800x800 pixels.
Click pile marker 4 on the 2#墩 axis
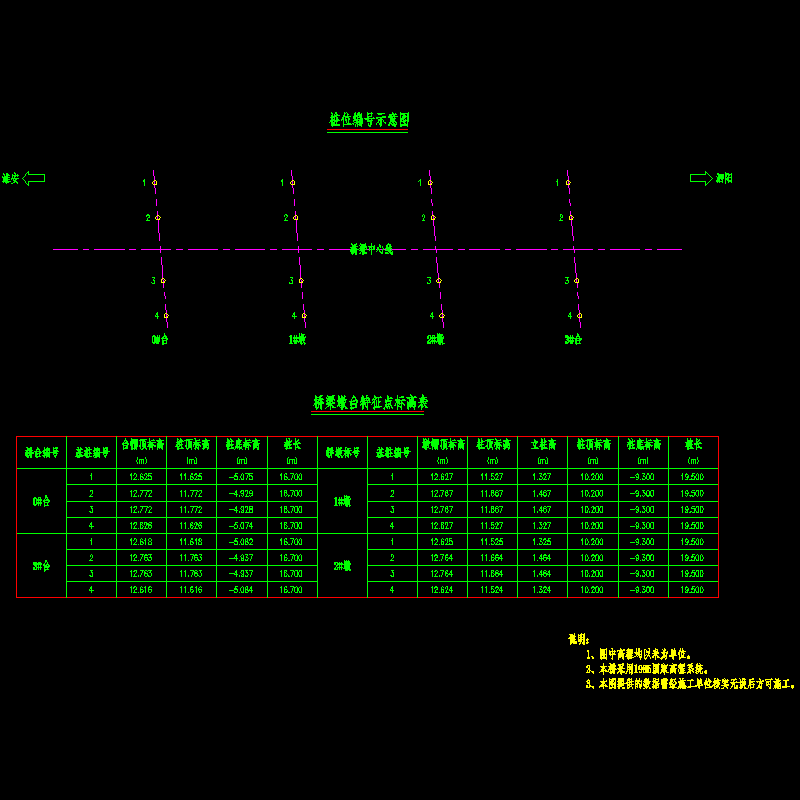click(x=442, y=316)
